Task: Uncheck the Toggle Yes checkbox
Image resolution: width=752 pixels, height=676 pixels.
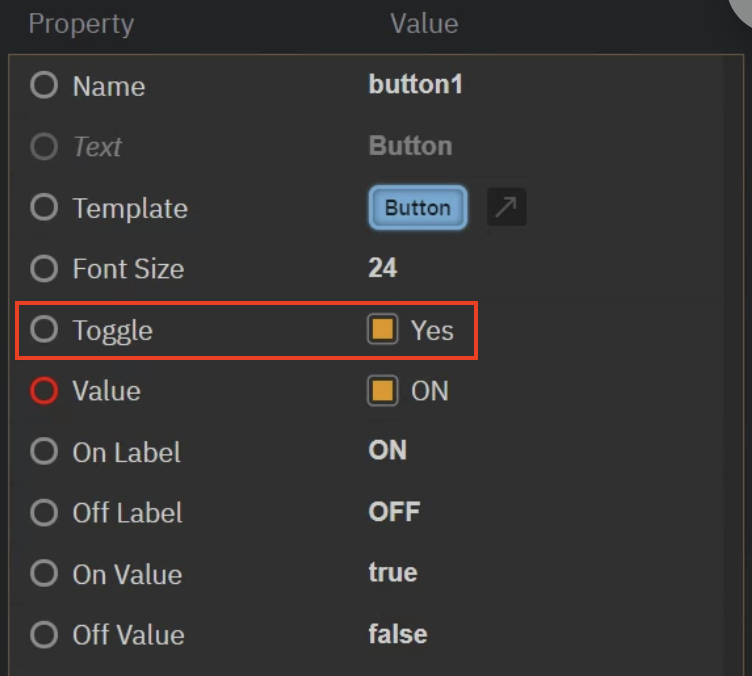Action: click(383, 330)
